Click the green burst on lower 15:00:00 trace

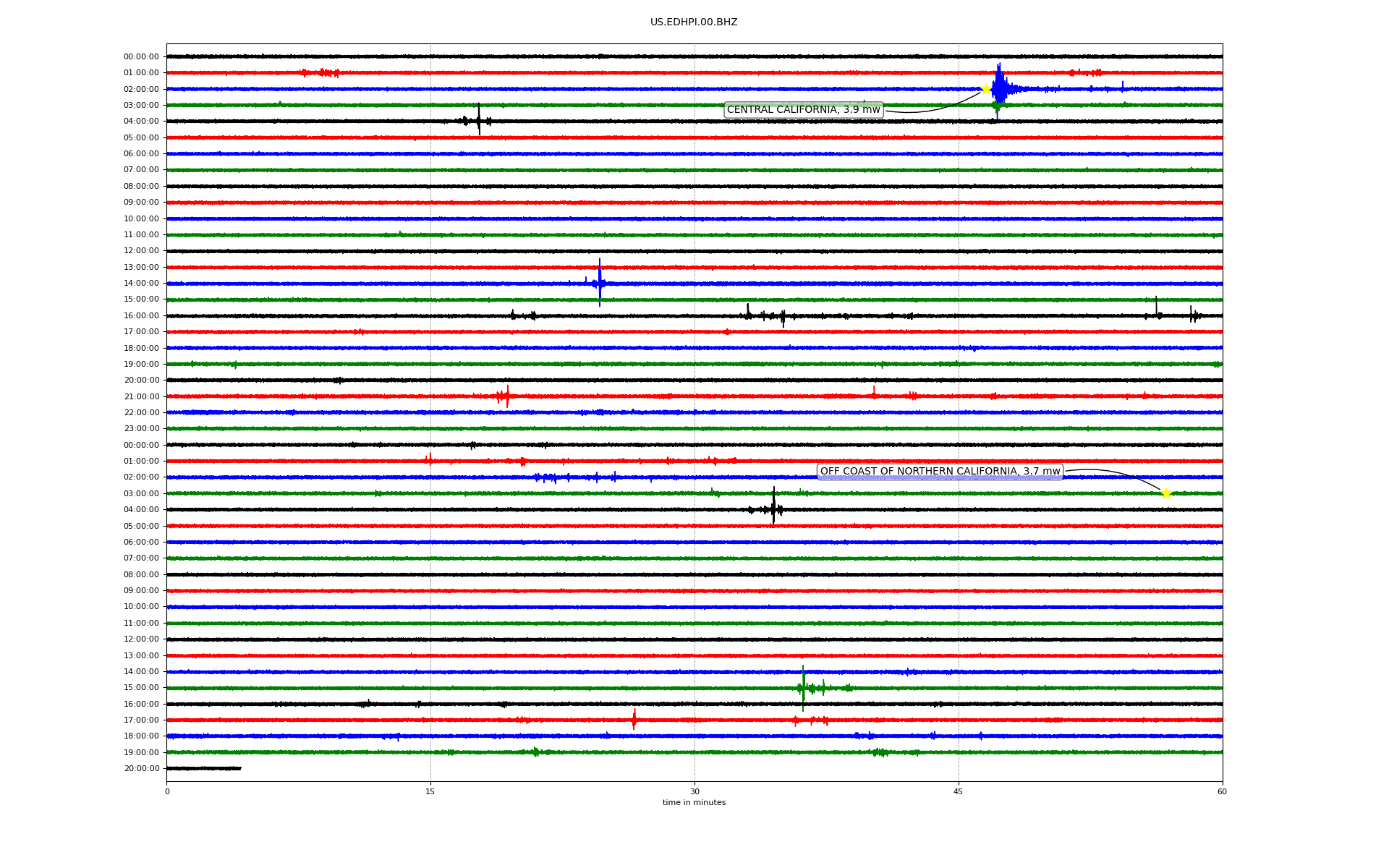(803, 687)
